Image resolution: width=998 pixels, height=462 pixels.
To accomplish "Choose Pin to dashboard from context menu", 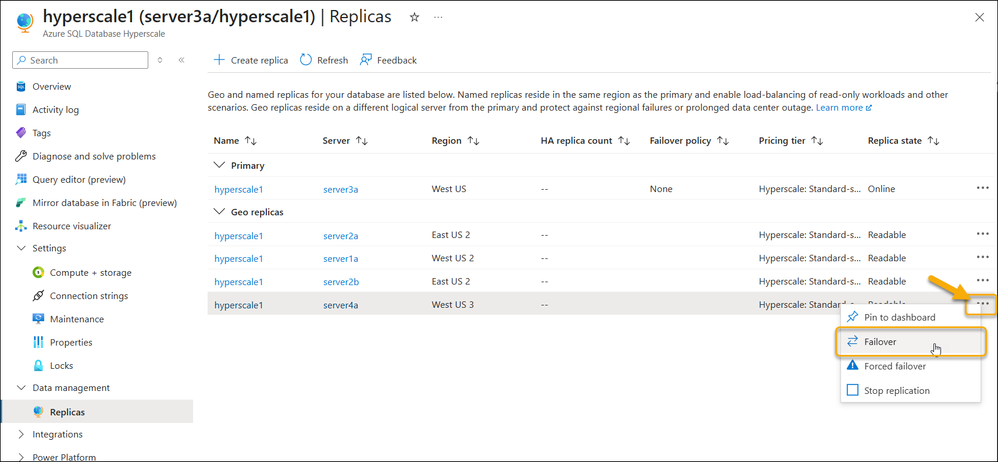I will 910,317.
